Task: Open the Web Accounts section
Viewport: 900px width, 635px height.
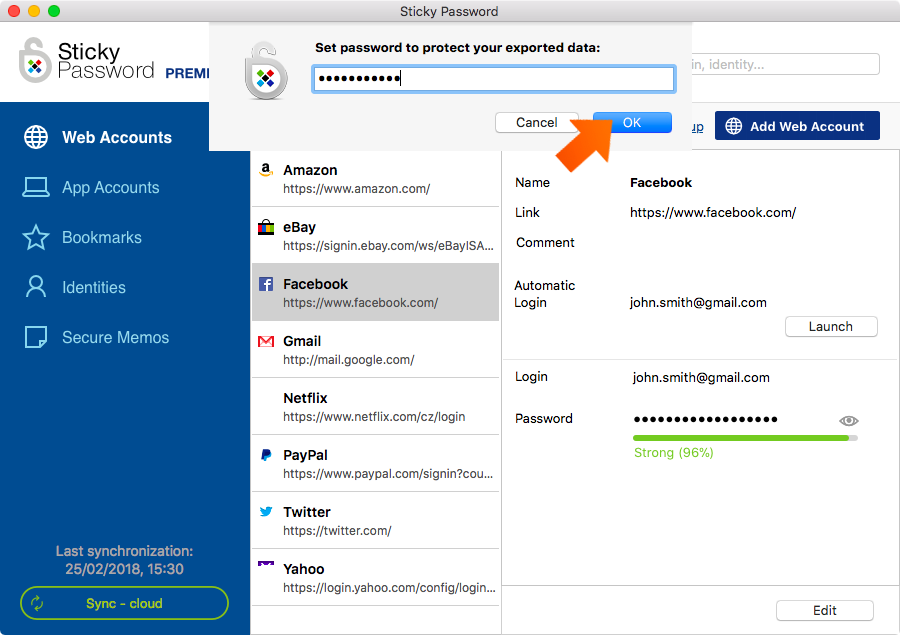Action: pyautogui.click(x=98, y=137)
